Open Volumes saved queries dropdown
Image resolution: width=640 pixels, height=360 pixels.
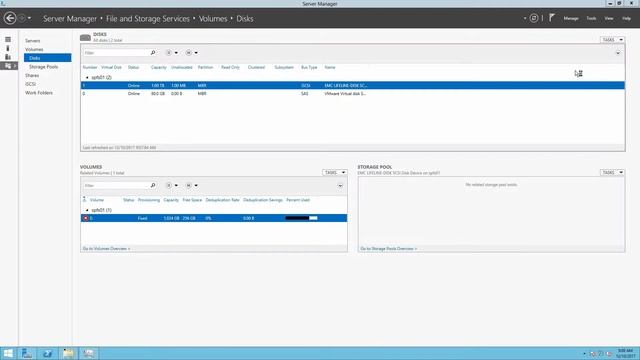tap(191, 185)
